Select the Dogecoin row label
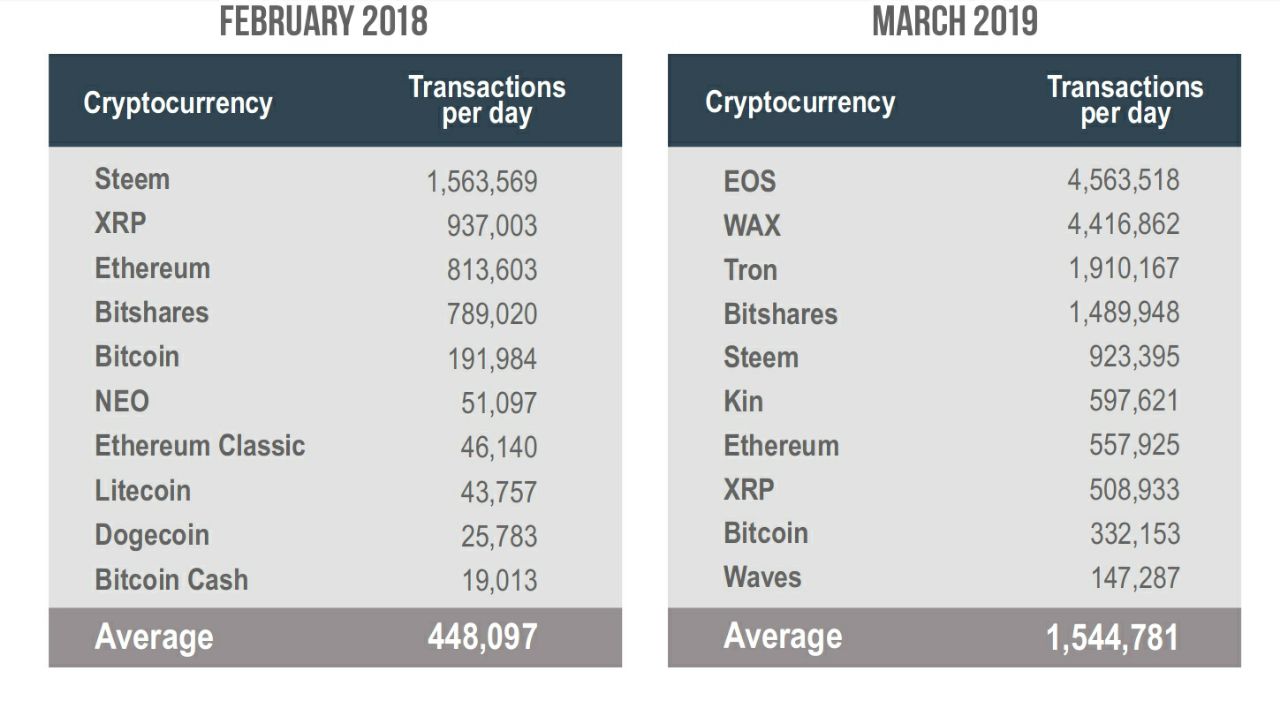1280x708 pixels. coord(152,535)
